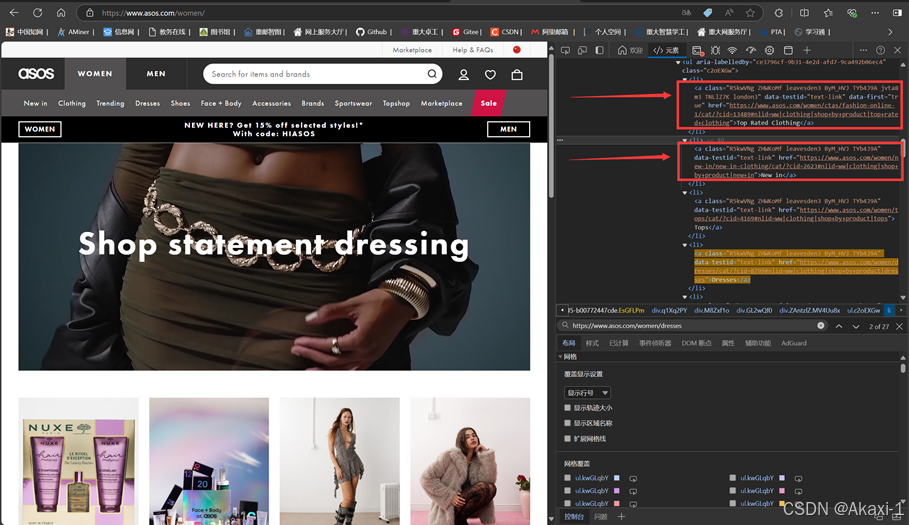Select the 元素 elements tab

pos(667,50)
